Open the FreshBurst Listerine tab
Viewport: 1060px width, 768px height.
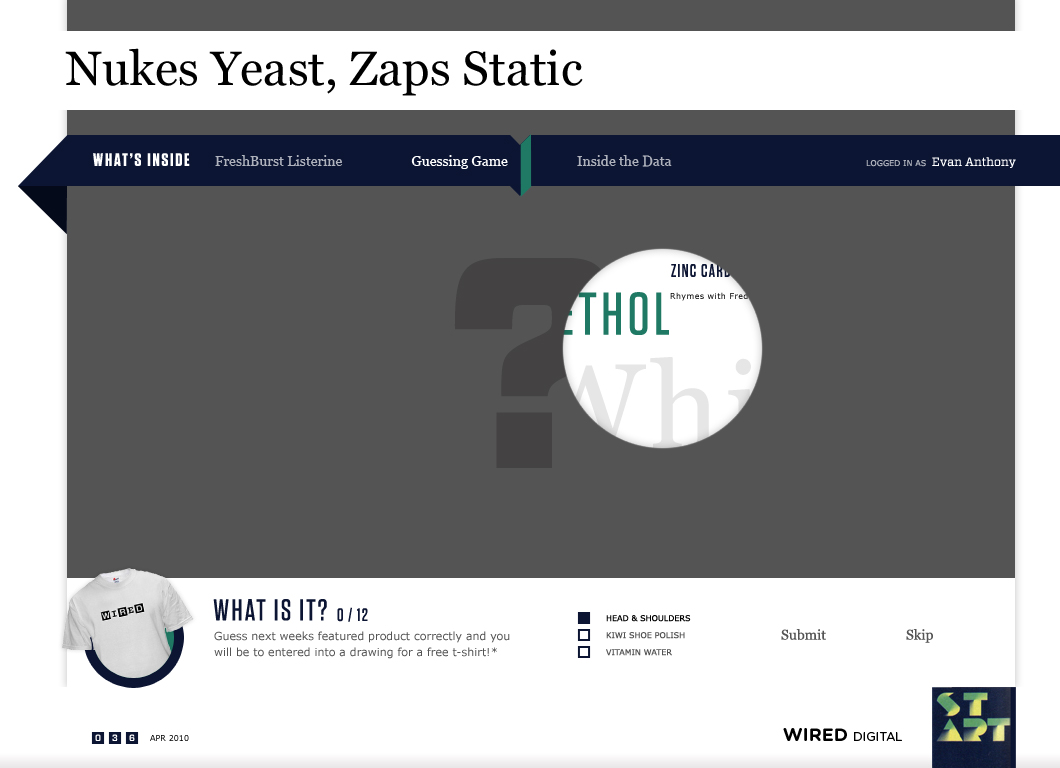coord(278,161)
